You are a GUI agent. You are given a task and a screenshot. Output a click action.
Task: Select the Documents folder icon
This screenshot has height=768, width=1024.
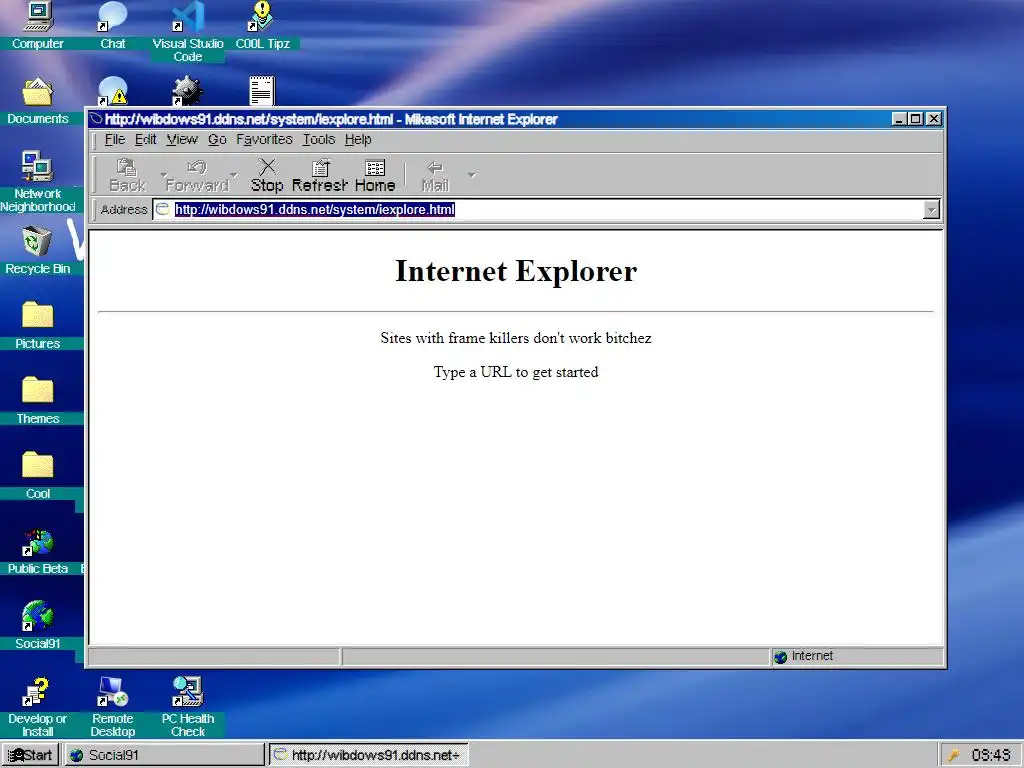[38, 101]
